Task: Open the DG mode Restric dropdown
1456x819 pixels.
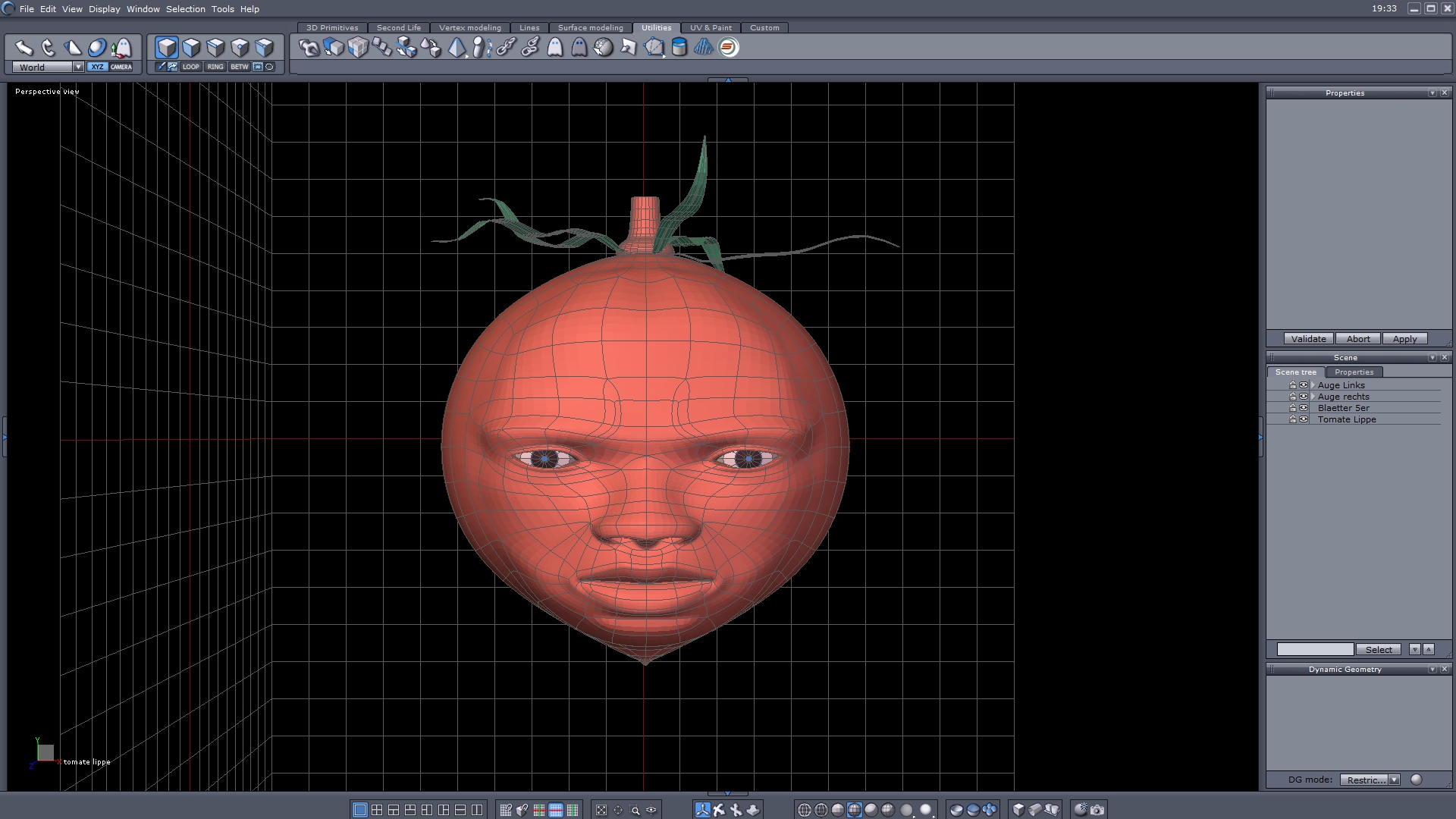Action: click(1394, 780)
